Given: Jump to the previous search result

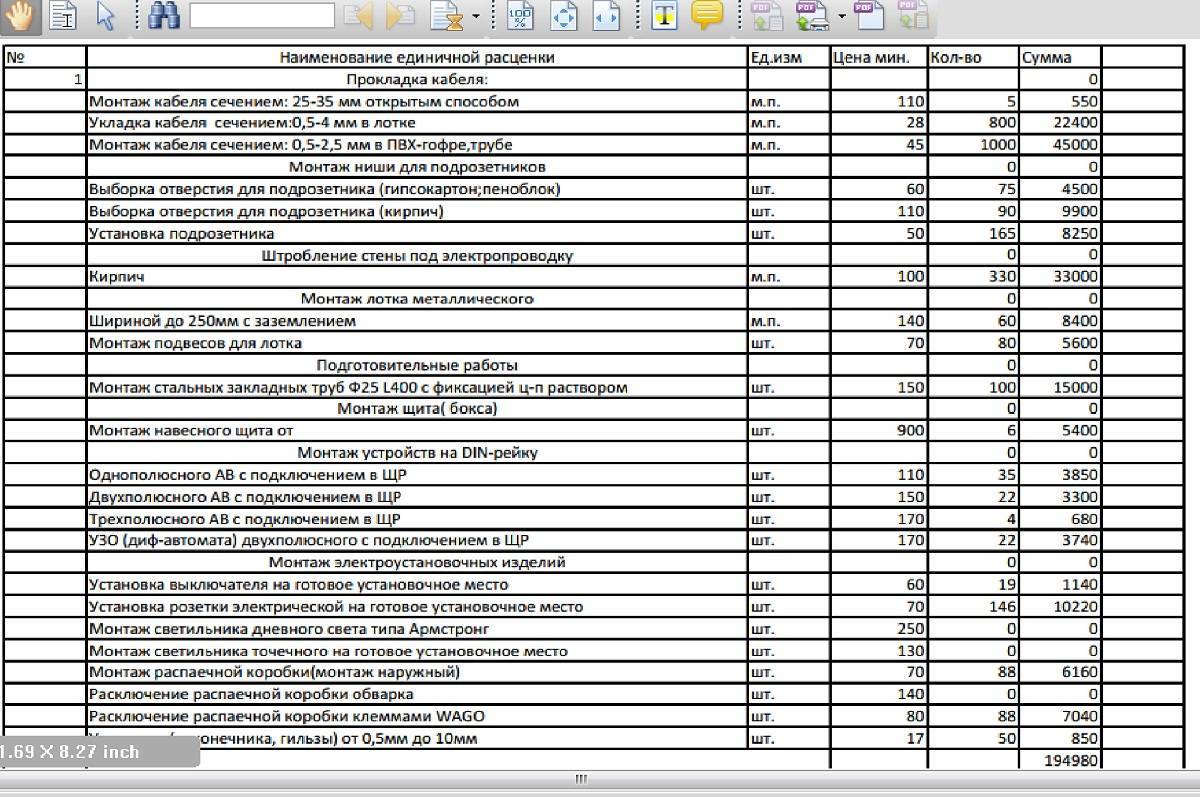Looking at the screenshot, I should [x=358, y=15].
